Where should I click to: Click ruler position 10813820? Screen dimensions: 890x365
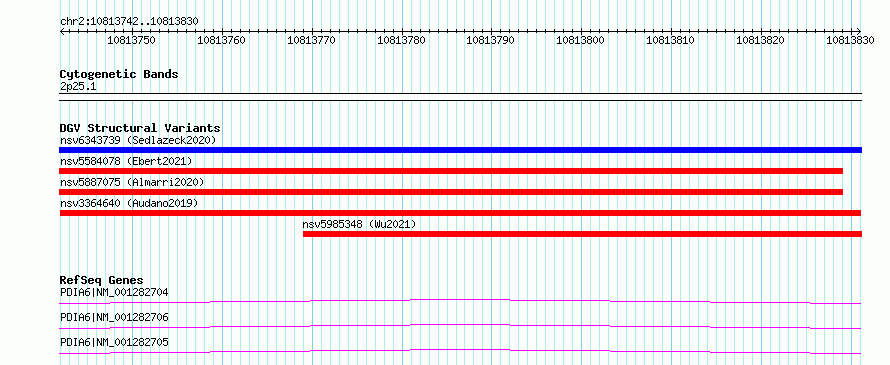761,40
